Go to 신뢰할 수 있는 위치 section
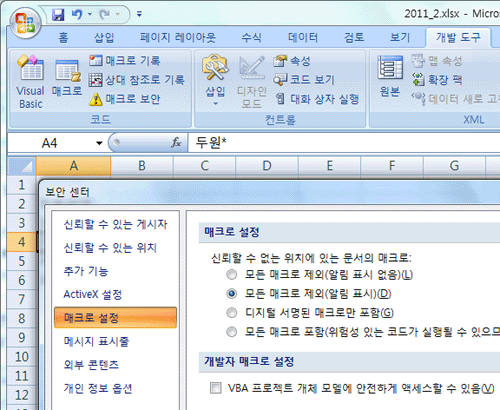The width and height of the screenshot is (500, 410). click(x=110, y=248)
